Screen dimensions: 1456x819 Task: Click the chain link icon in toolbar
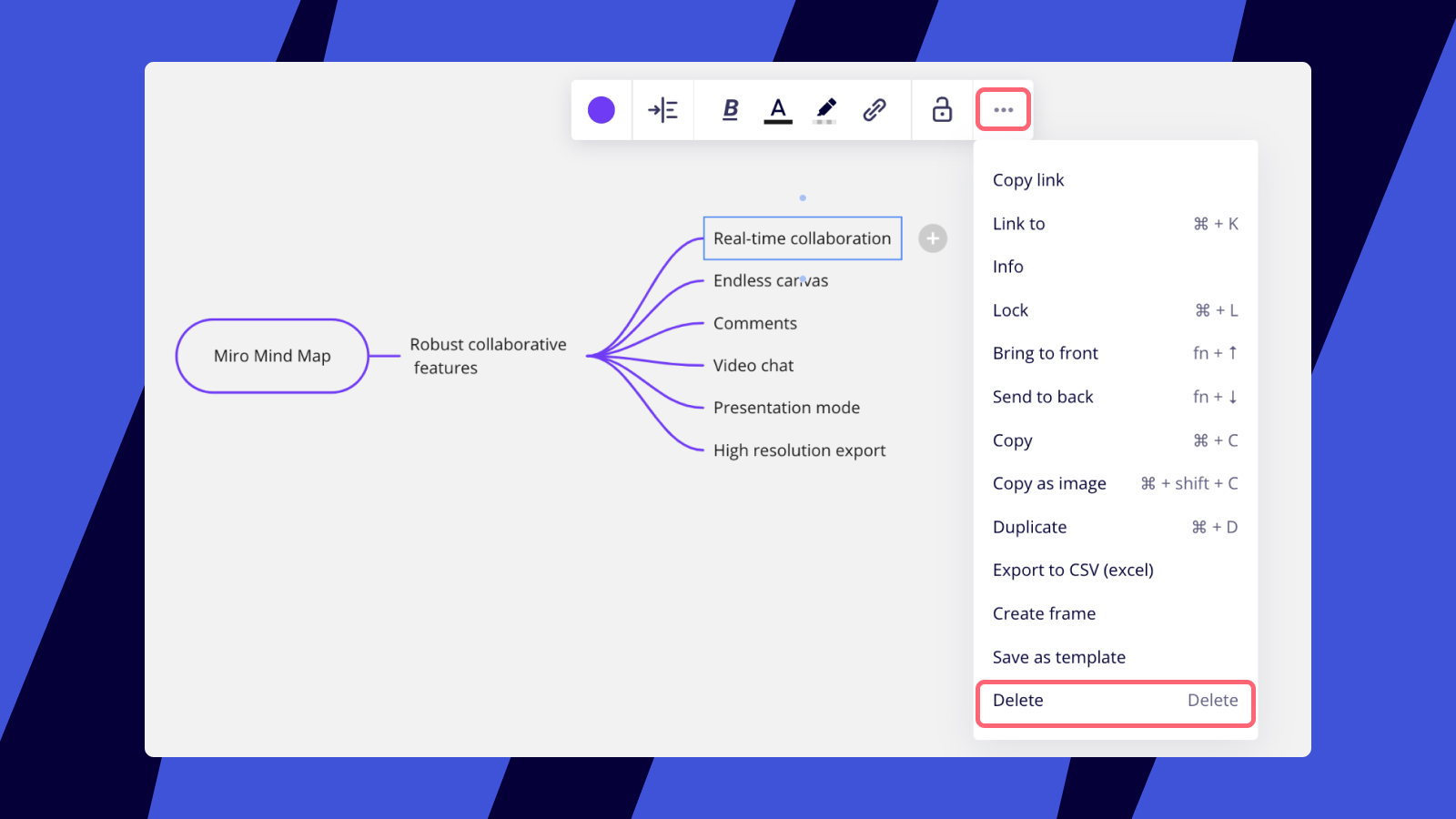(875, 110)
